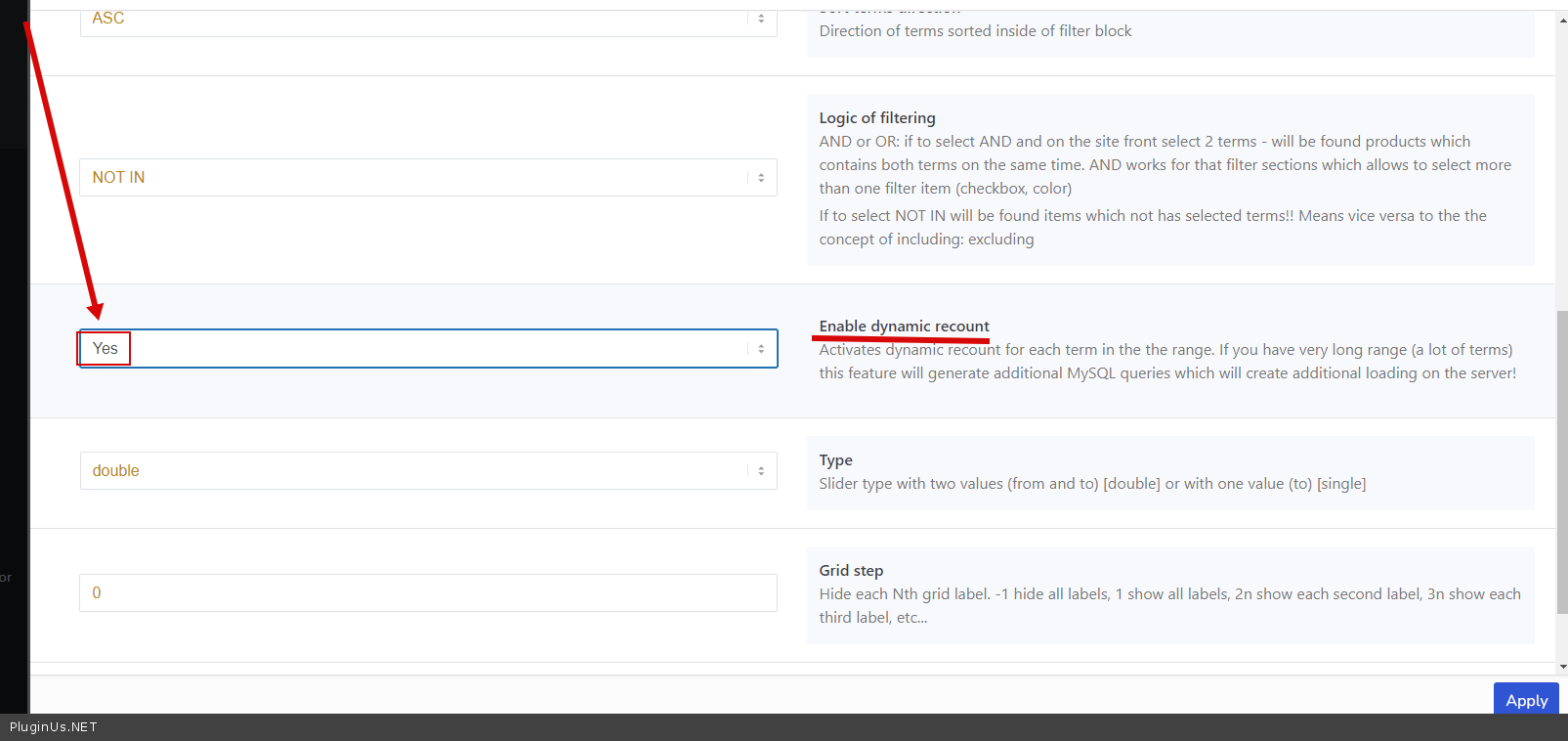Click the stepper arrows on the ASC dropdown
The width and height of the screenshot is (1568, 741).
[761, 19]
